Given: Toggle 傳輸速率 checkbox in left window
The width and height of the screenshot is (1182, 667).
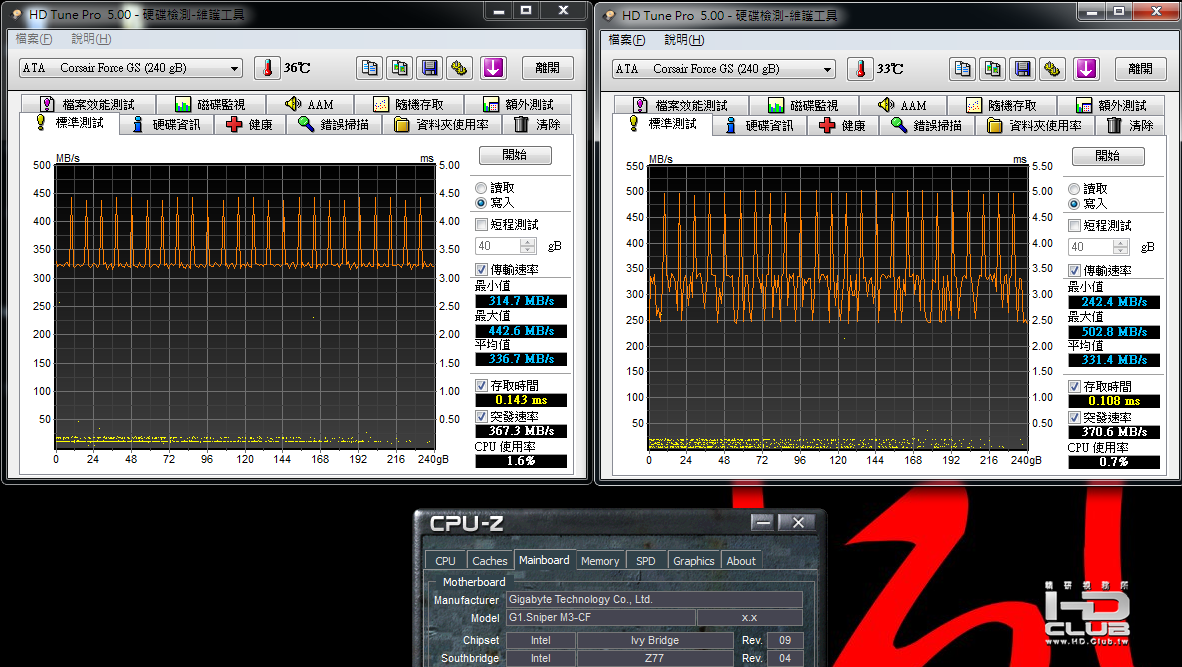Looking at the screenshot, I should (x=482, y=269).
